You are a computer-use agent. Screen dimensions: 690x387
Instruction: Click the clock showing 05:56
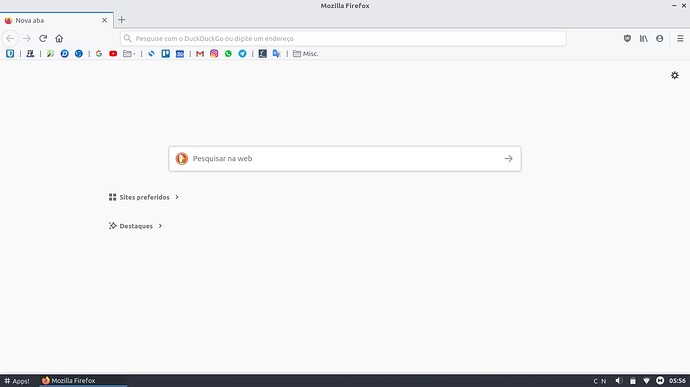click(677, 381)
